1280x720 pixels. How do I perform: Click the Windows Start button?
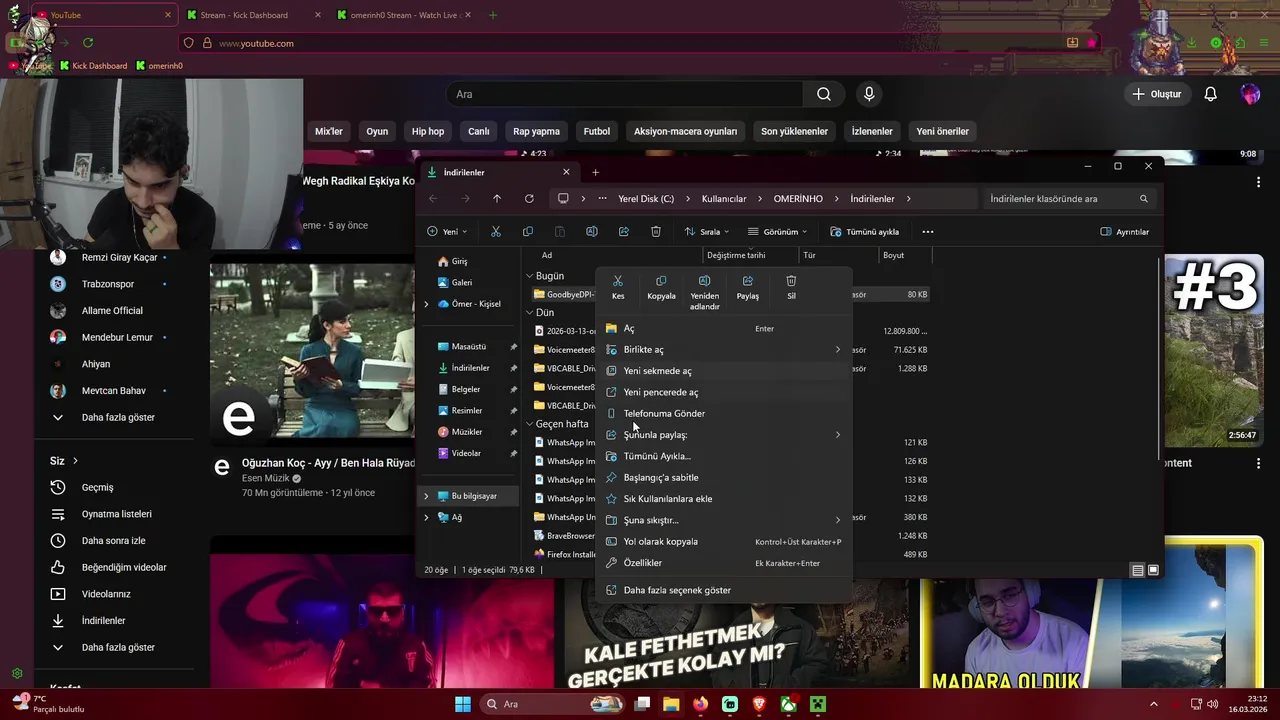click(463, 704)
